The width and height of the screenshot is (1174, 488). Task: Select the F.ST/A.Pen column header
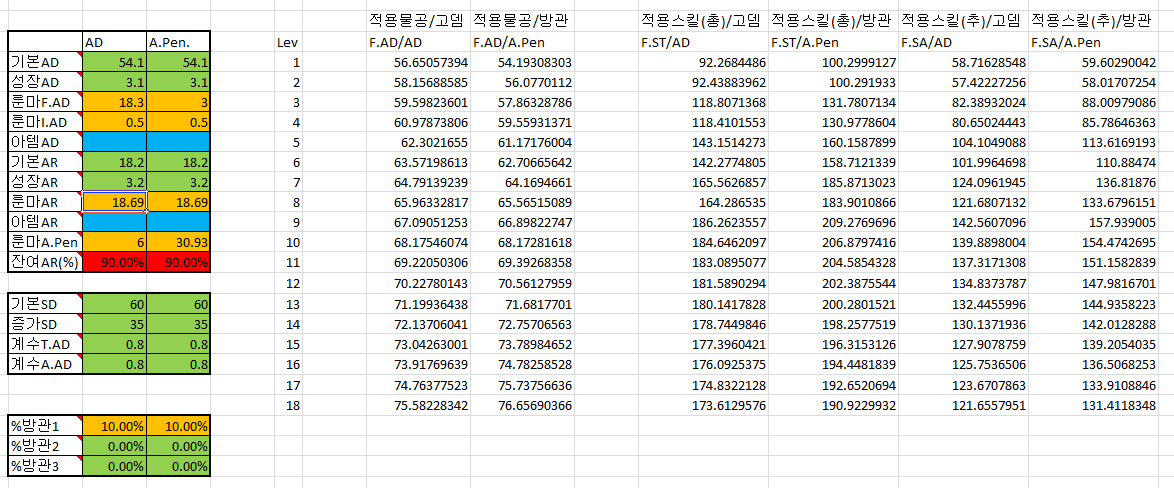(833, 43)
